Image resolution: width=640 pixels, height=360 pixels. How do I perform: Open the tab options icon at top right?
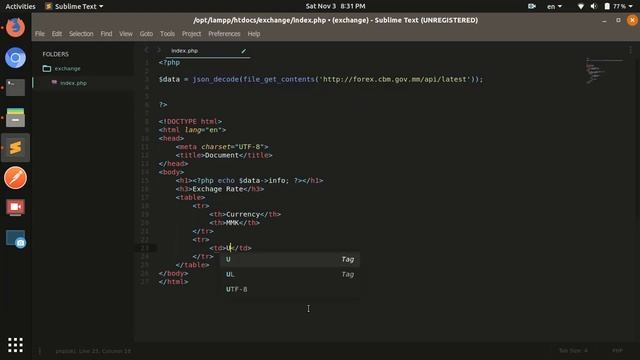(x=631, y=50)
